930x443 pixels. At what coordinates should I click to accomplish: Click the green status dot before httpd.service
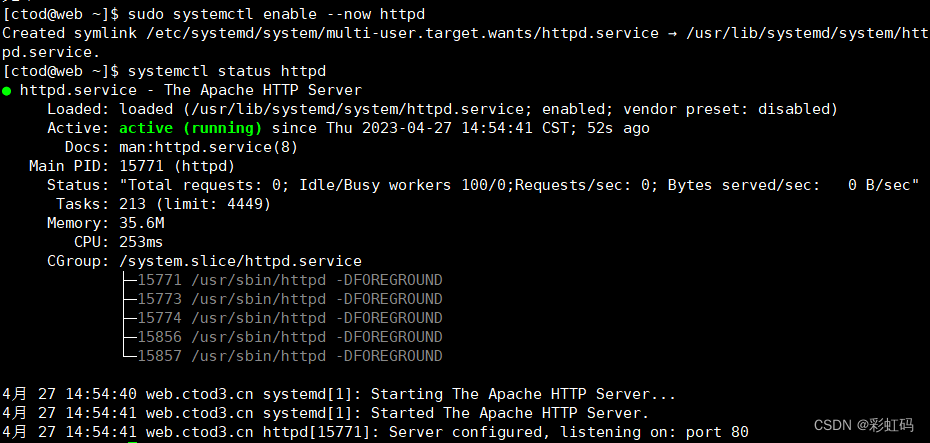8,91
